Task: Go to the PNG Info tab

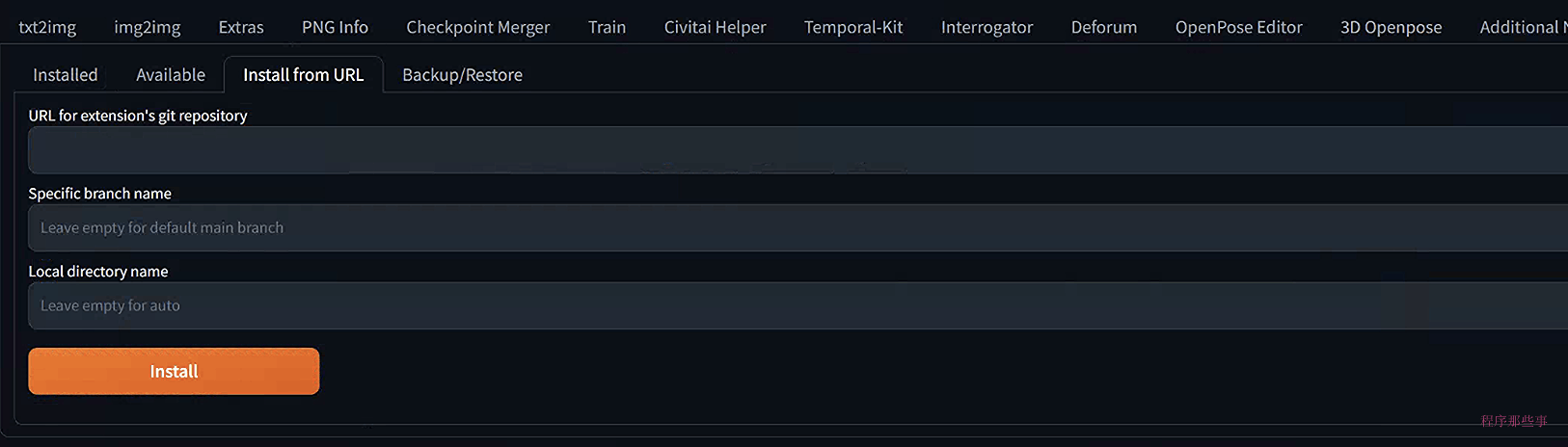Action: (335, 27)
